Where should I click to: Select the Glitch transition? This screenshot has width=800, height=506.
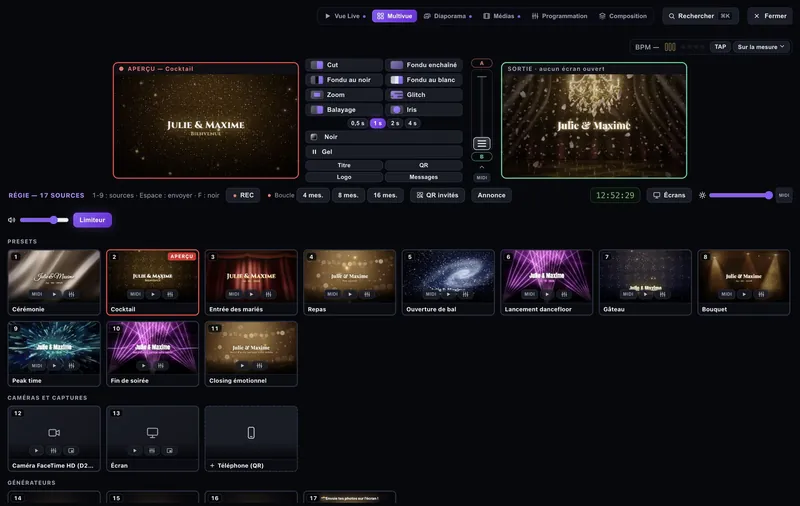point(423,95)
